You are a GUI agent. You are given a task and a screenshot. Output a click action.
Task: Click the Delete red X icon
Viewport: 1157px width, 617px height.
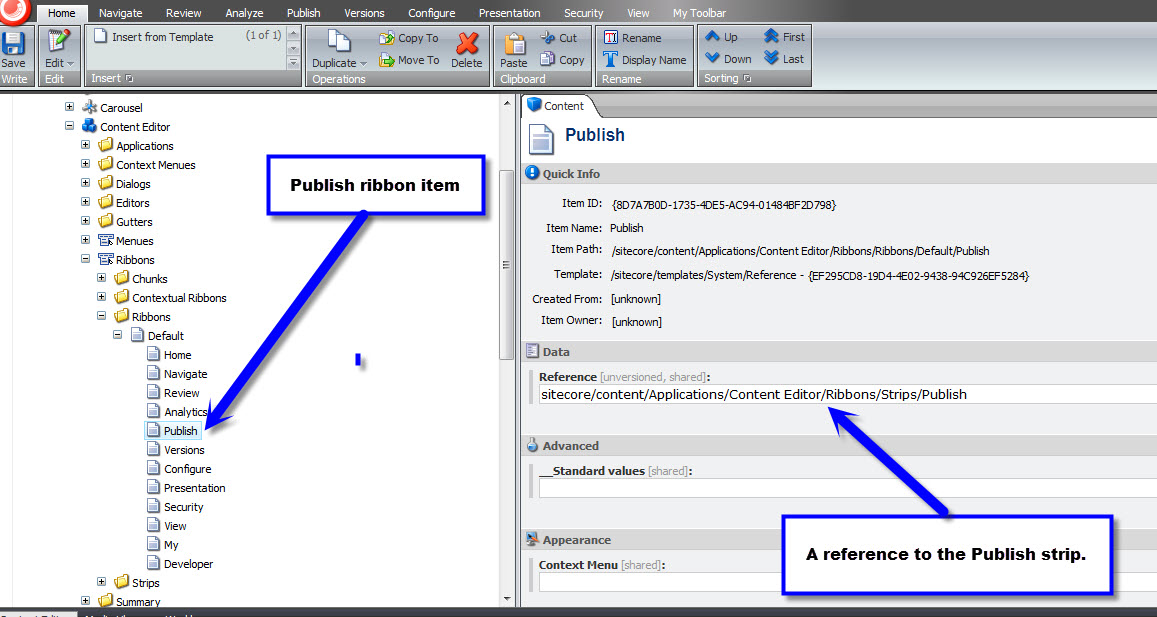[467, 47]
